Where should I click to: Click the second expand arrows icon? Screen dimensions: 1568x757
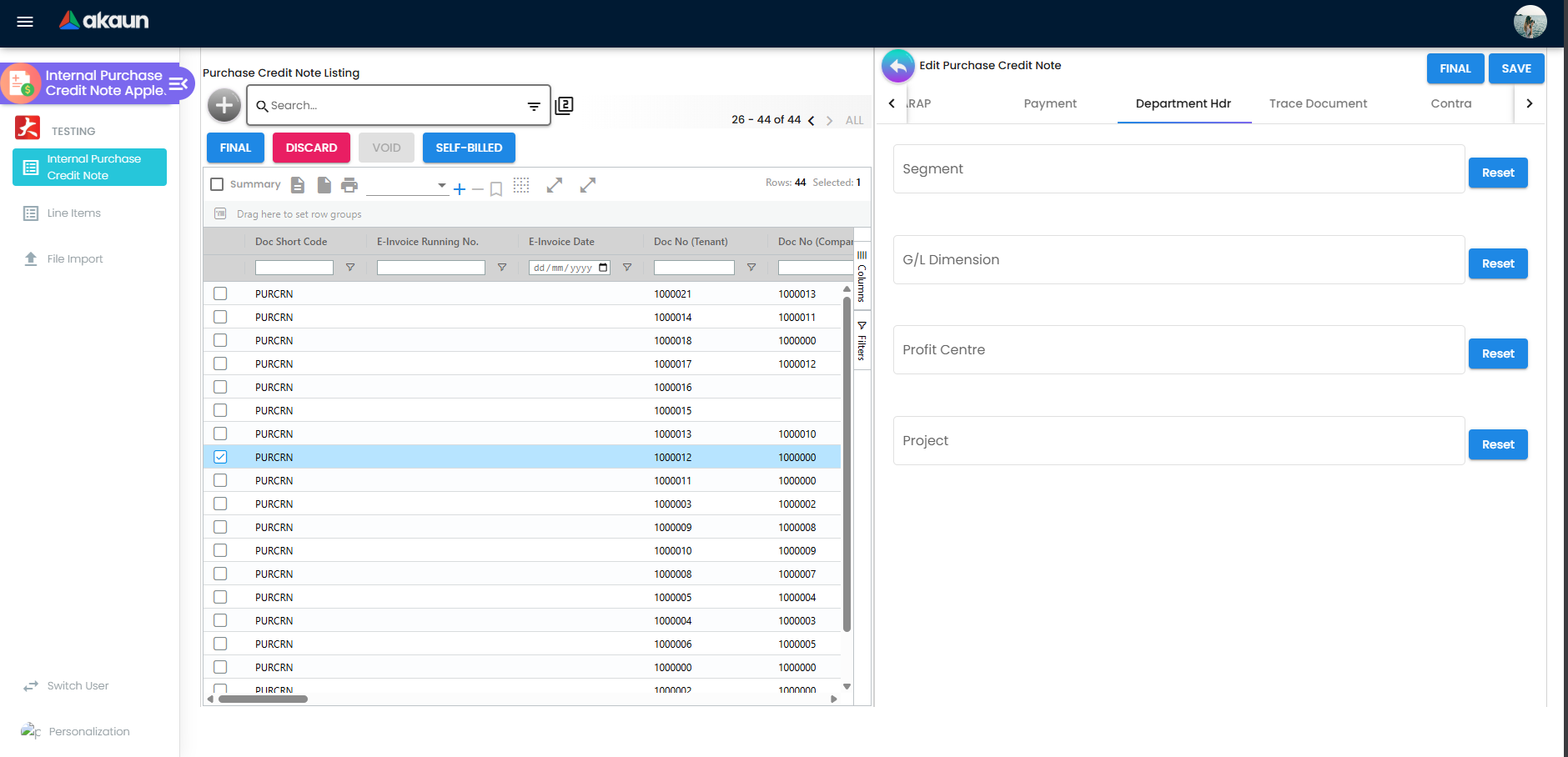click(x=588, y=185)
